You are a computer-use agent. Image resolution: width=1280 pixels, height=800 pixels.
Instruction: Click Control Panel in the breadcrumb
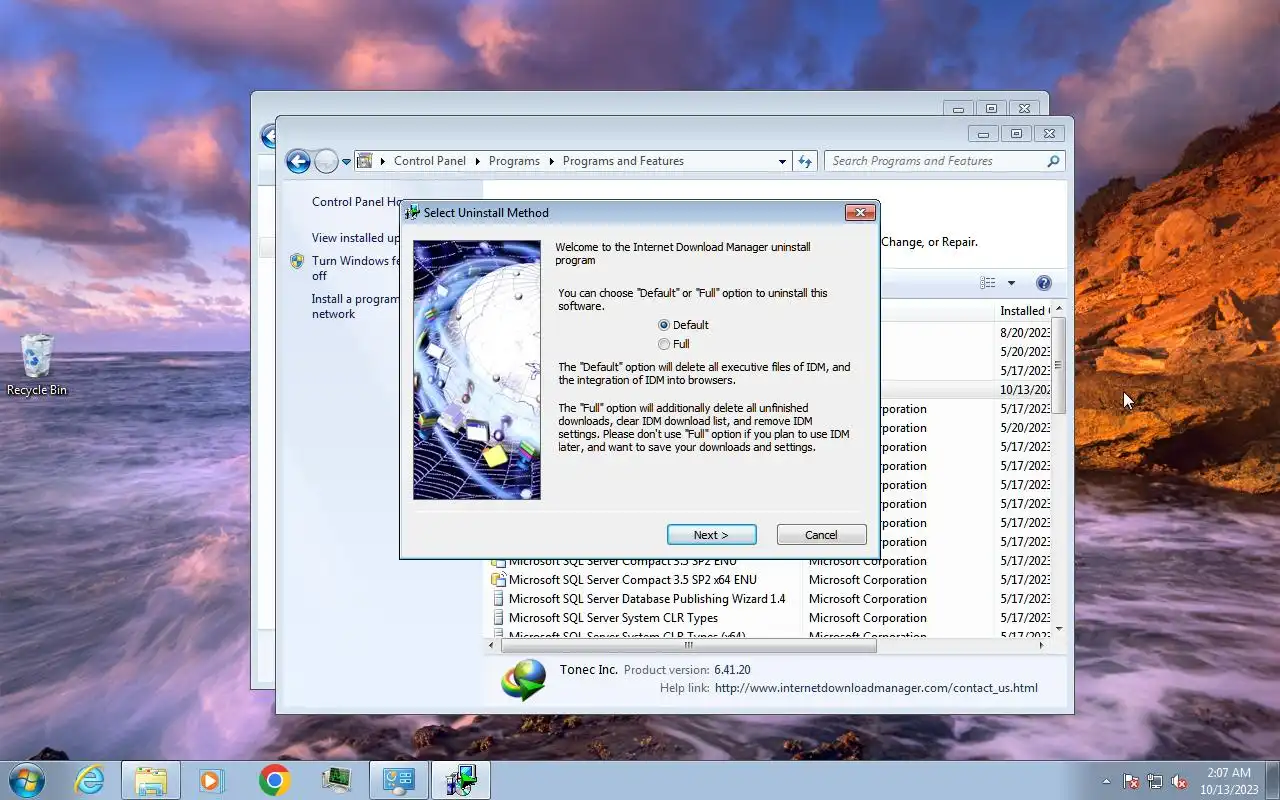[430, 161]
